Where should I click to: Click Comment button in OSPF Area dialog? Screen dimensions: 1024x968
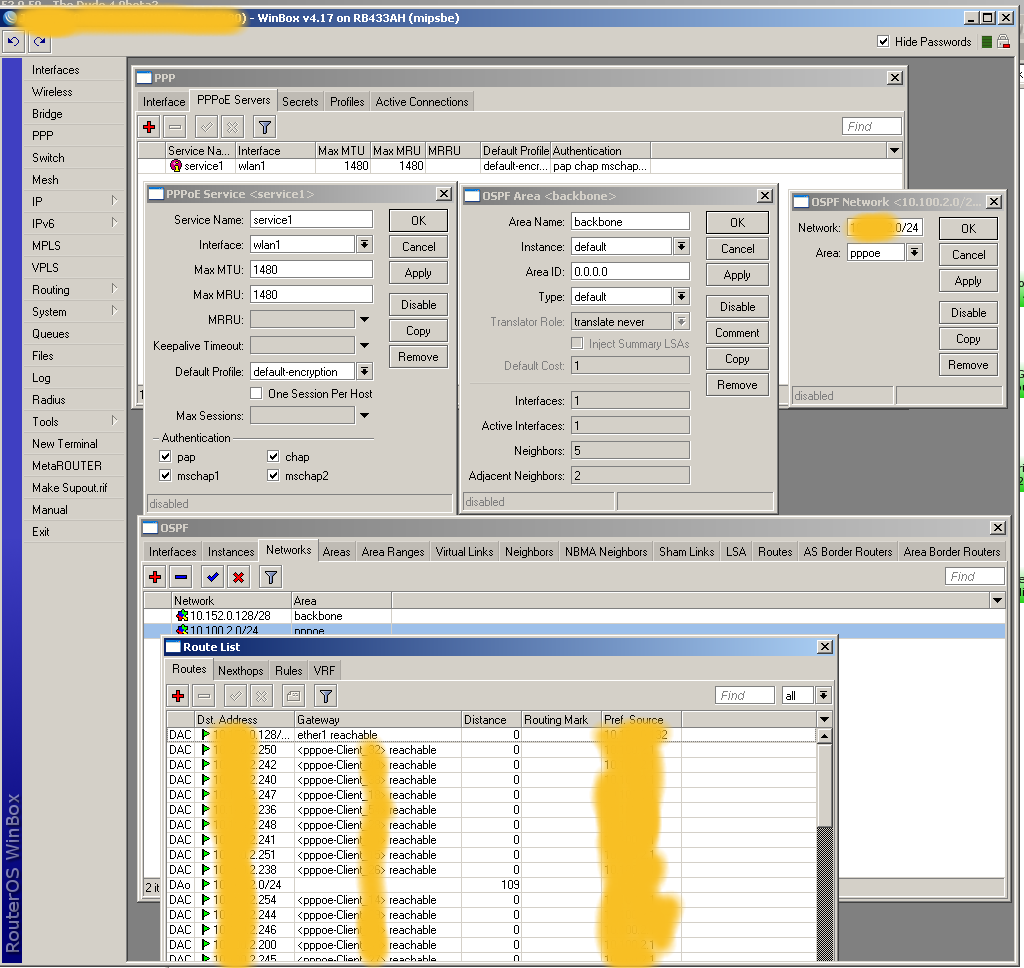click(x=737, y=333)
